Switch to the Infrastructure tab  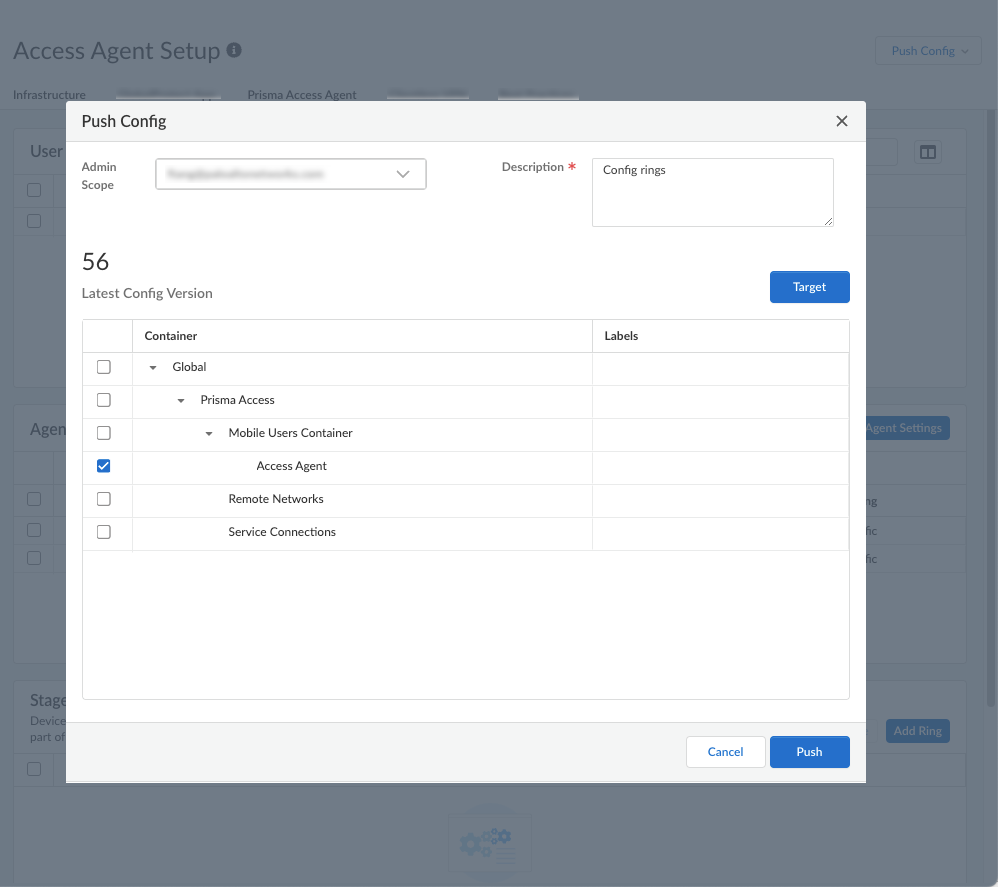point(49,95)
